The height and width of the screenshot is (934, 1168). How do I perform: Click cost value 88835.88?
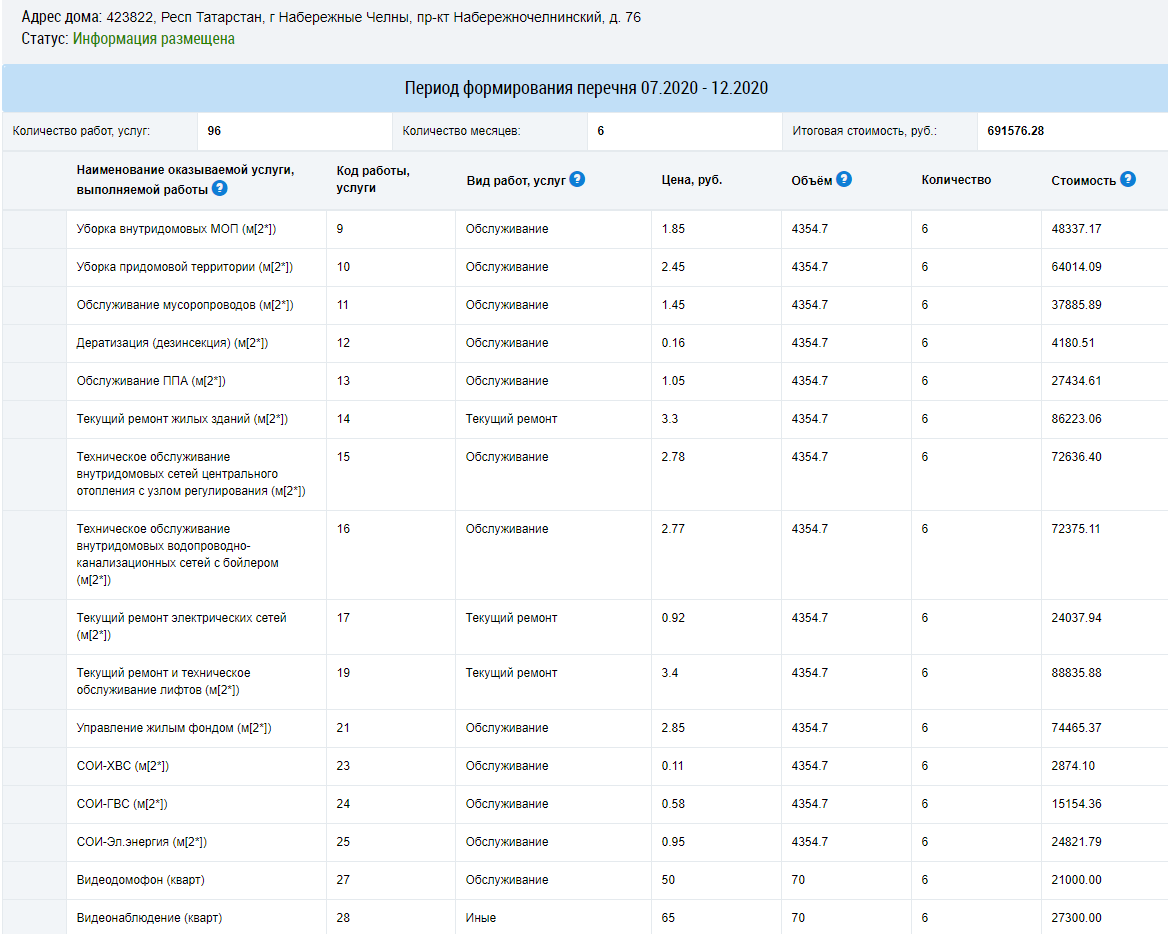[1076, 673]
